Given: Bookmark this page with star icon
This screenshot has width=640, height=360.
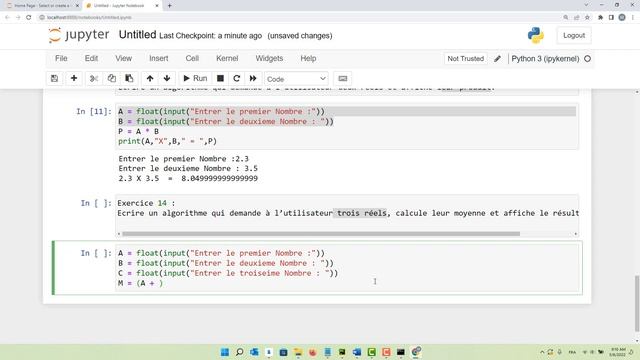Looking at the screenshot, I should [587, 18].
